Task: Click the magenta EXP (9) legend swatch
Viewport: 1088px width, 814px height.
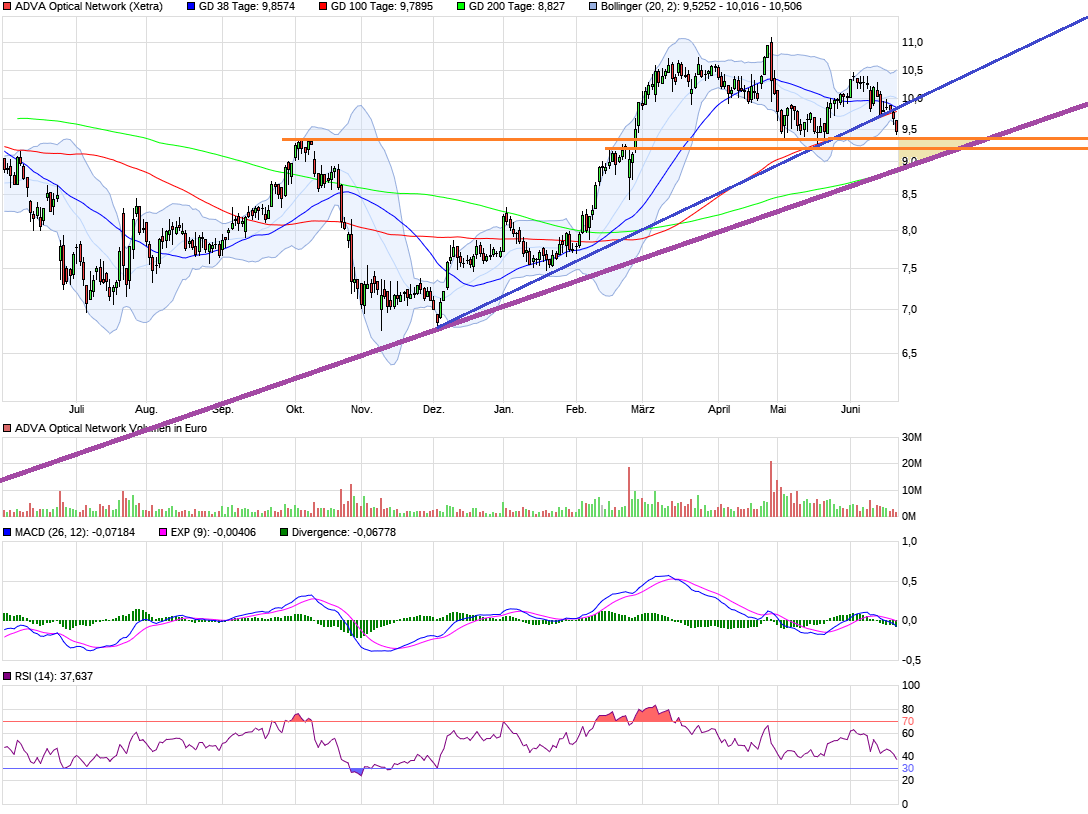Action: (x=162, y=532)
